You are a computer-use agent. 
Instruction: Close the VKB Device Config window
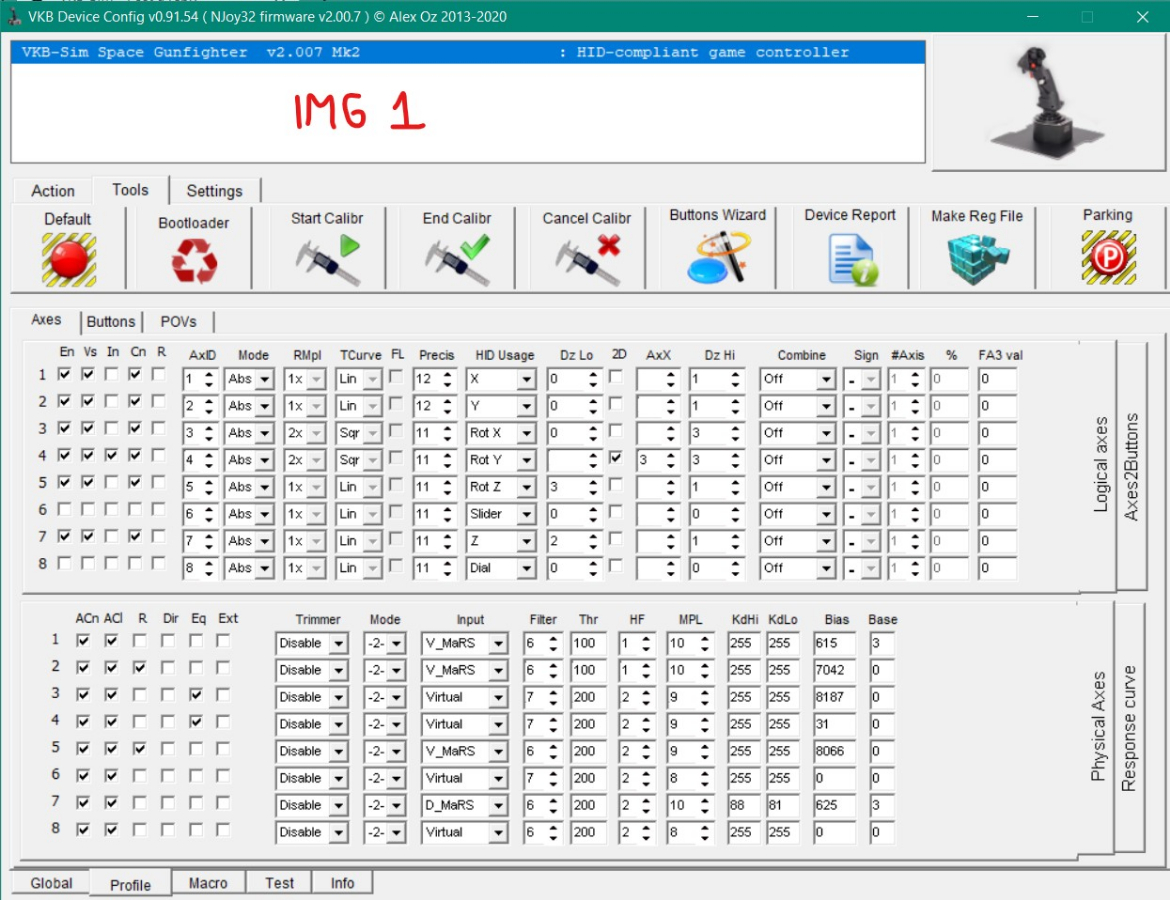(1142, 16)
